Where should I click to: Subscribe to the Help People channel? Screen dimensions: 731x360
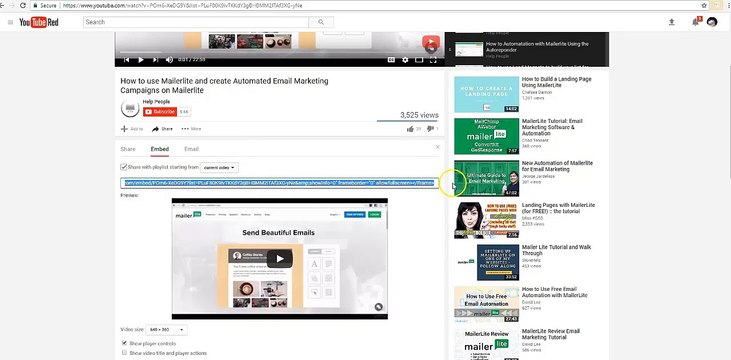pos(160,112)
